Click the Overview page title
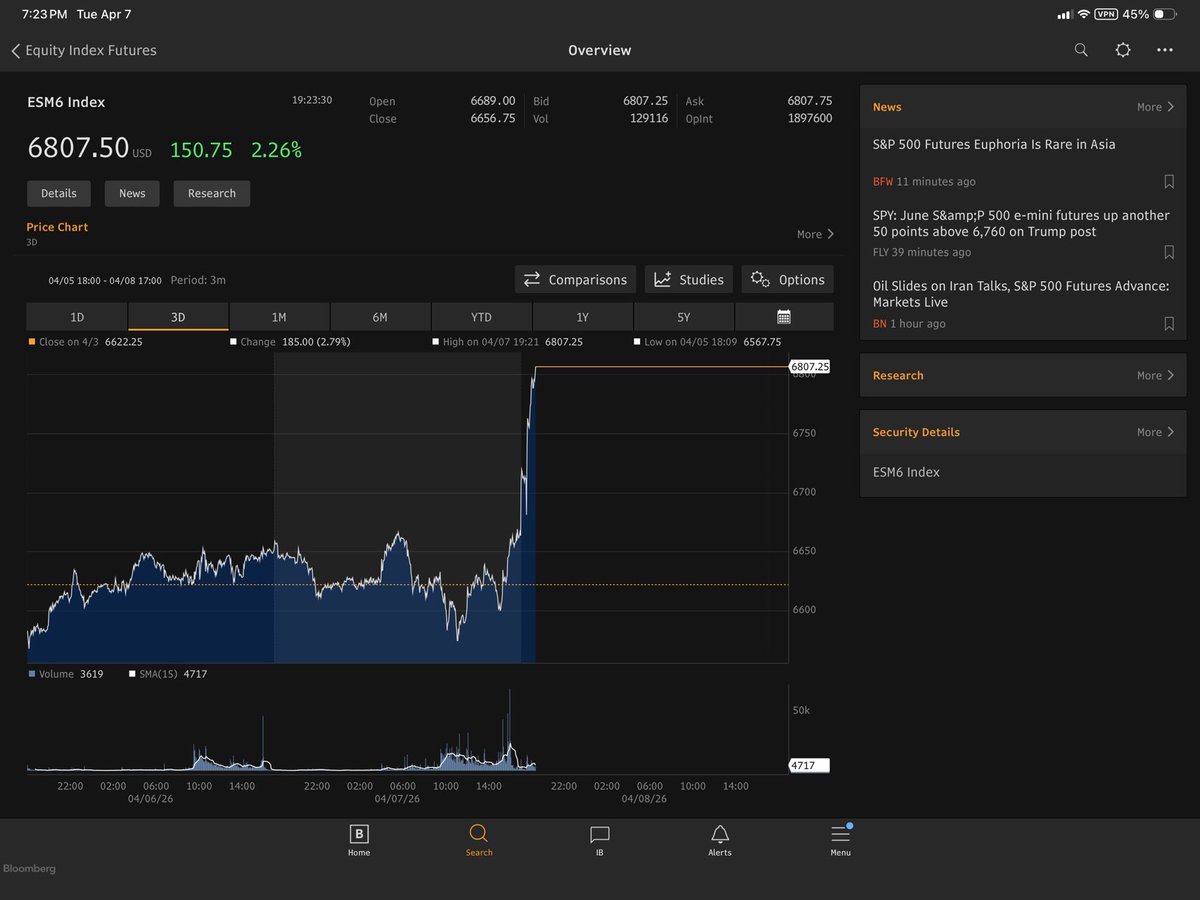This screenshot has width=1200, height=900. (x=600, y=50)
